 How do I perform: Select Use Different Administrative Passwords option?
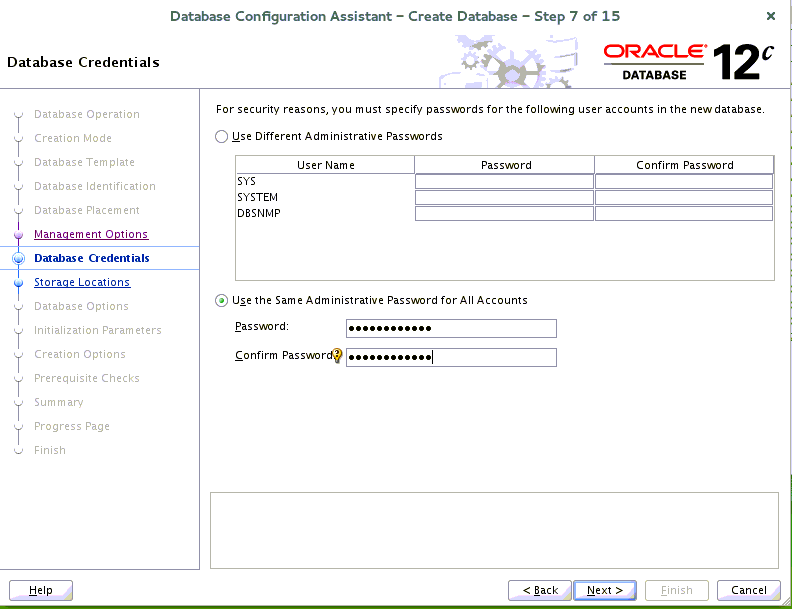[x=222, y=137]
